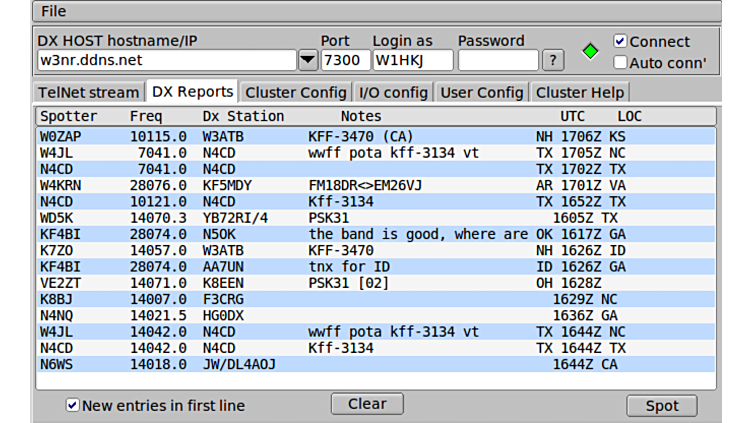Expand the DX HOST hostname dropdown

pyautogui.click(x=308, y=60)
